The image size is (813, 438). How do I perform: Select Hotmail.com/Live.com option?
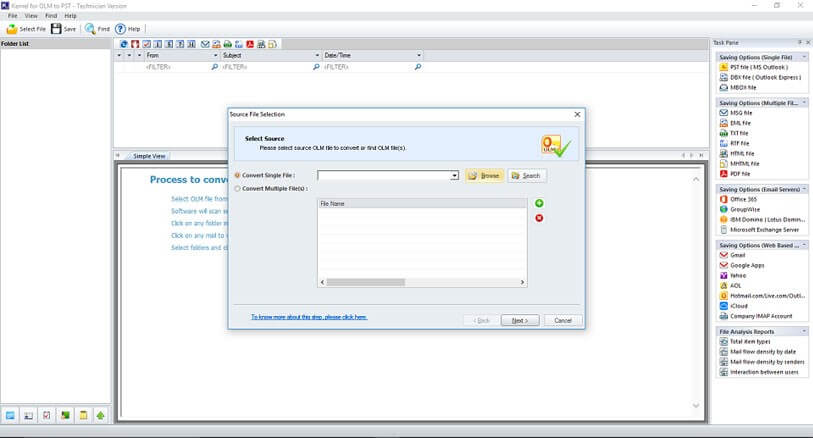point(762,296)
